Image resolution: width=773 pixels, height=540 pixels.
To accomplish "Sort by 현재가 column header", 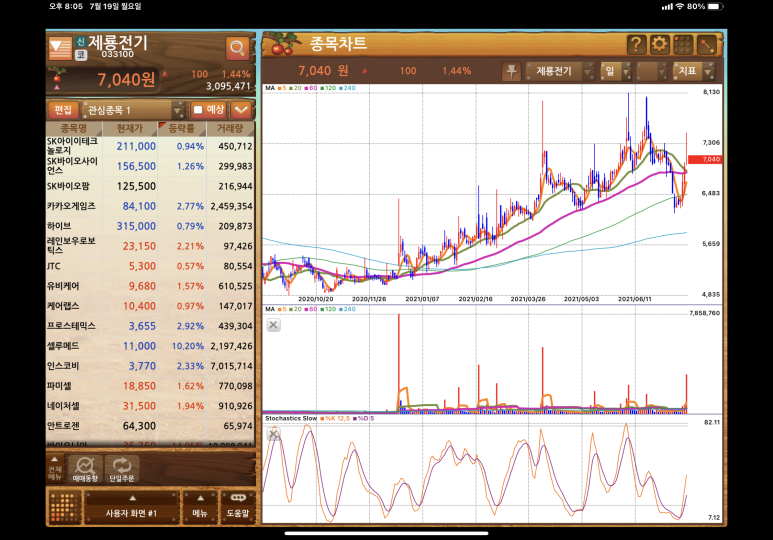I will coord(130,129).
